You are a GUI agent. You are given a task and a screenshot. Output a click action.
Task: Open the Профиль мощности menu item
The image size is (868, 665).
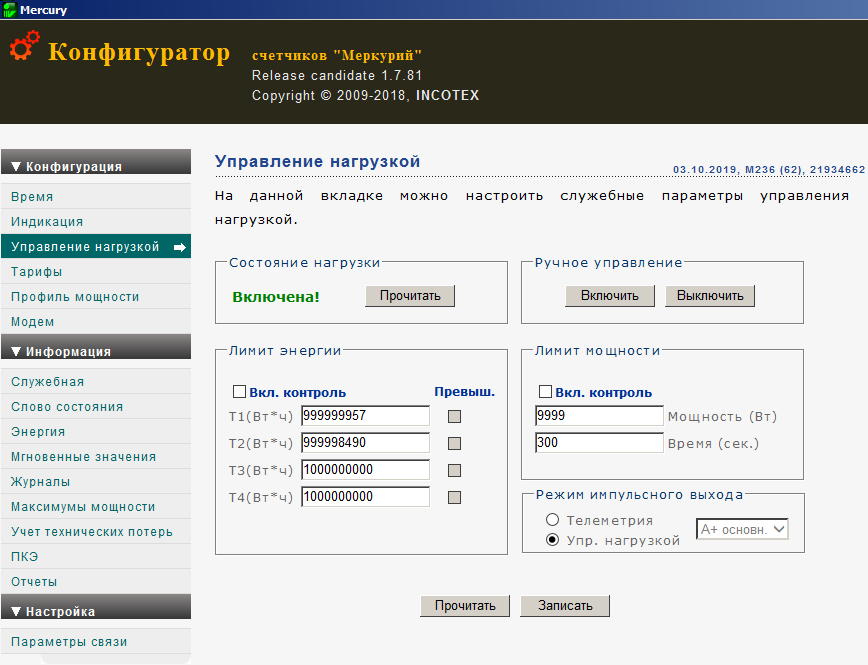pos(96,296)
